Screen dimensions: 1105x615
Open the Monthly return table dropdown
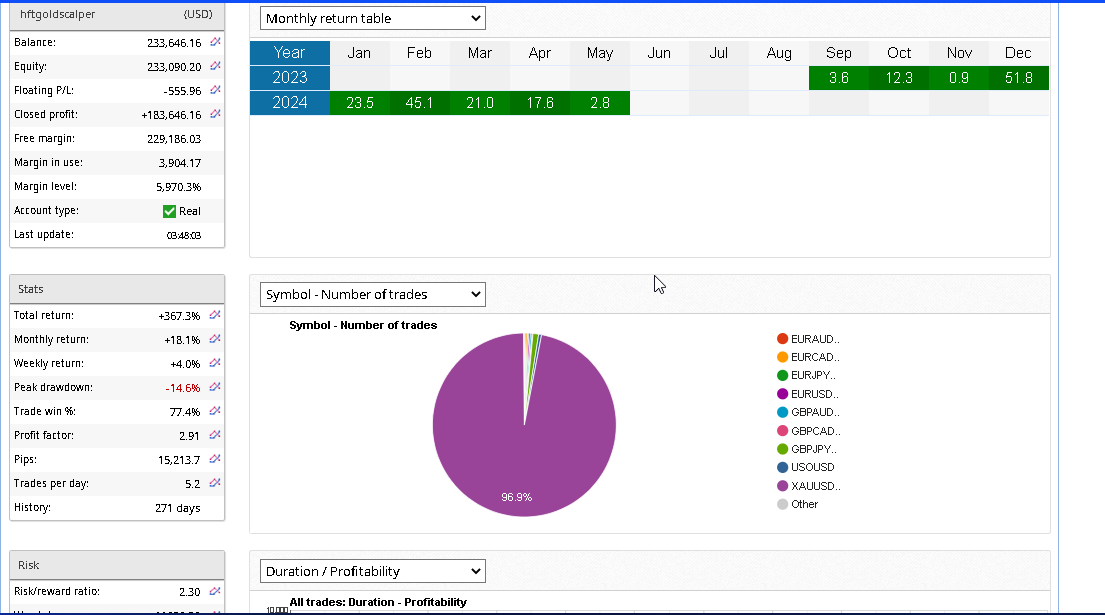pos(372,18)
